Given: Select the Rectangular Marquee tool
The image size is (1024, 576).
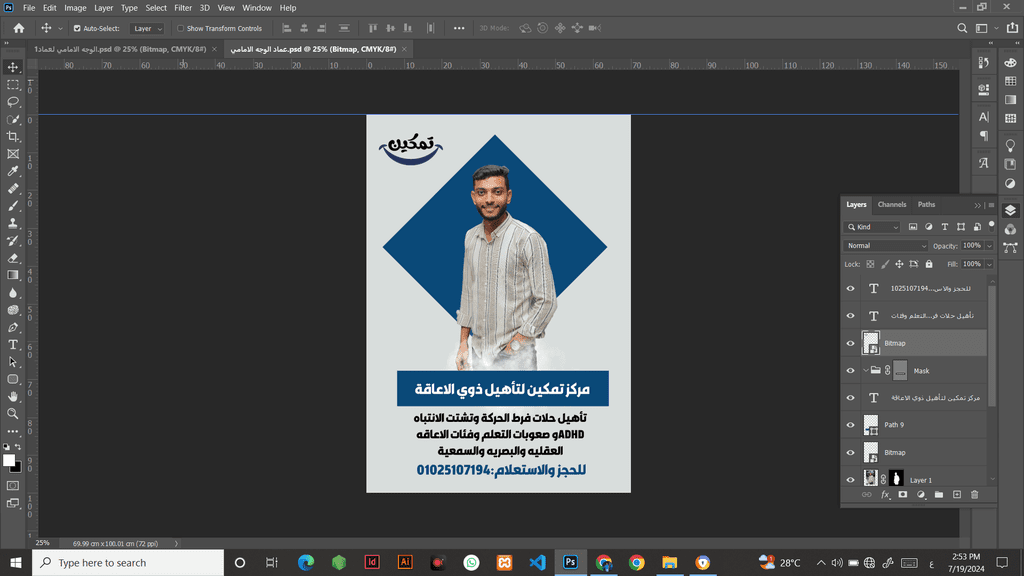Looking at the screenshot, I should click(x=13, y=85).
